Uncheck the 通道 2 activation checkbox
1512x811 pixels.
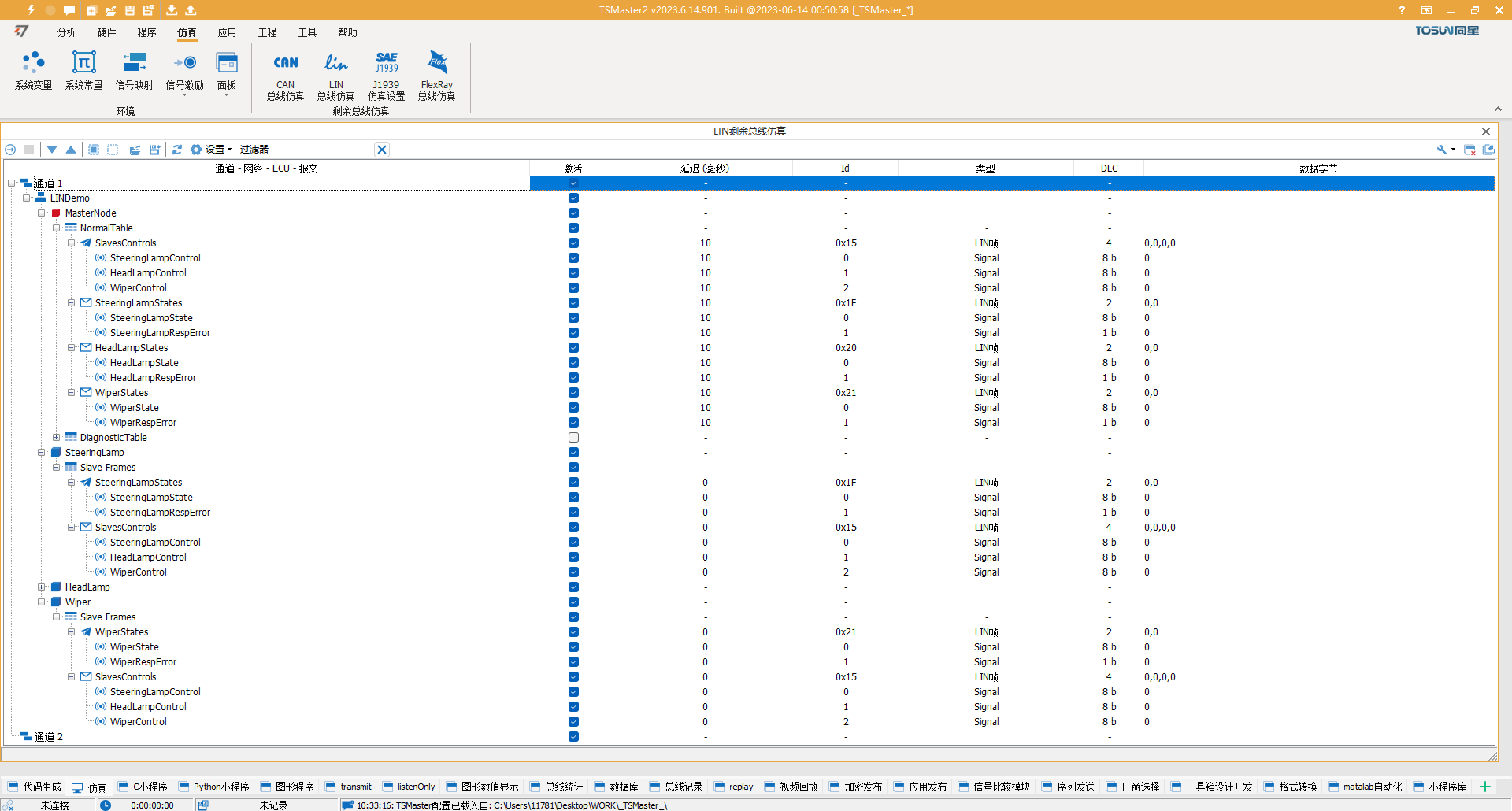click(x=573, y=736)
